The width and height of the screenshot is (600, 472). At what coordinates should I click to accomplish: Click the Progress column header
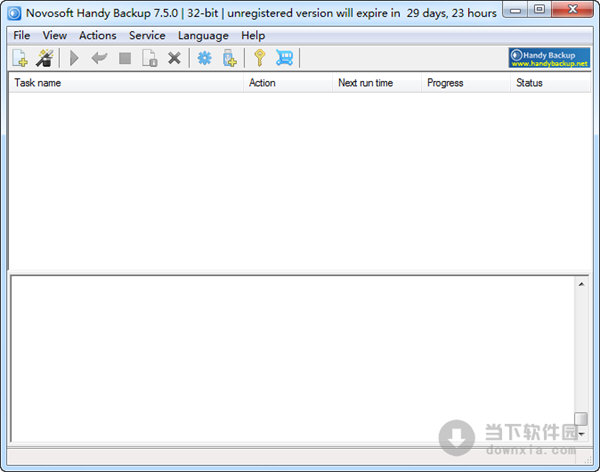(466, 83)
